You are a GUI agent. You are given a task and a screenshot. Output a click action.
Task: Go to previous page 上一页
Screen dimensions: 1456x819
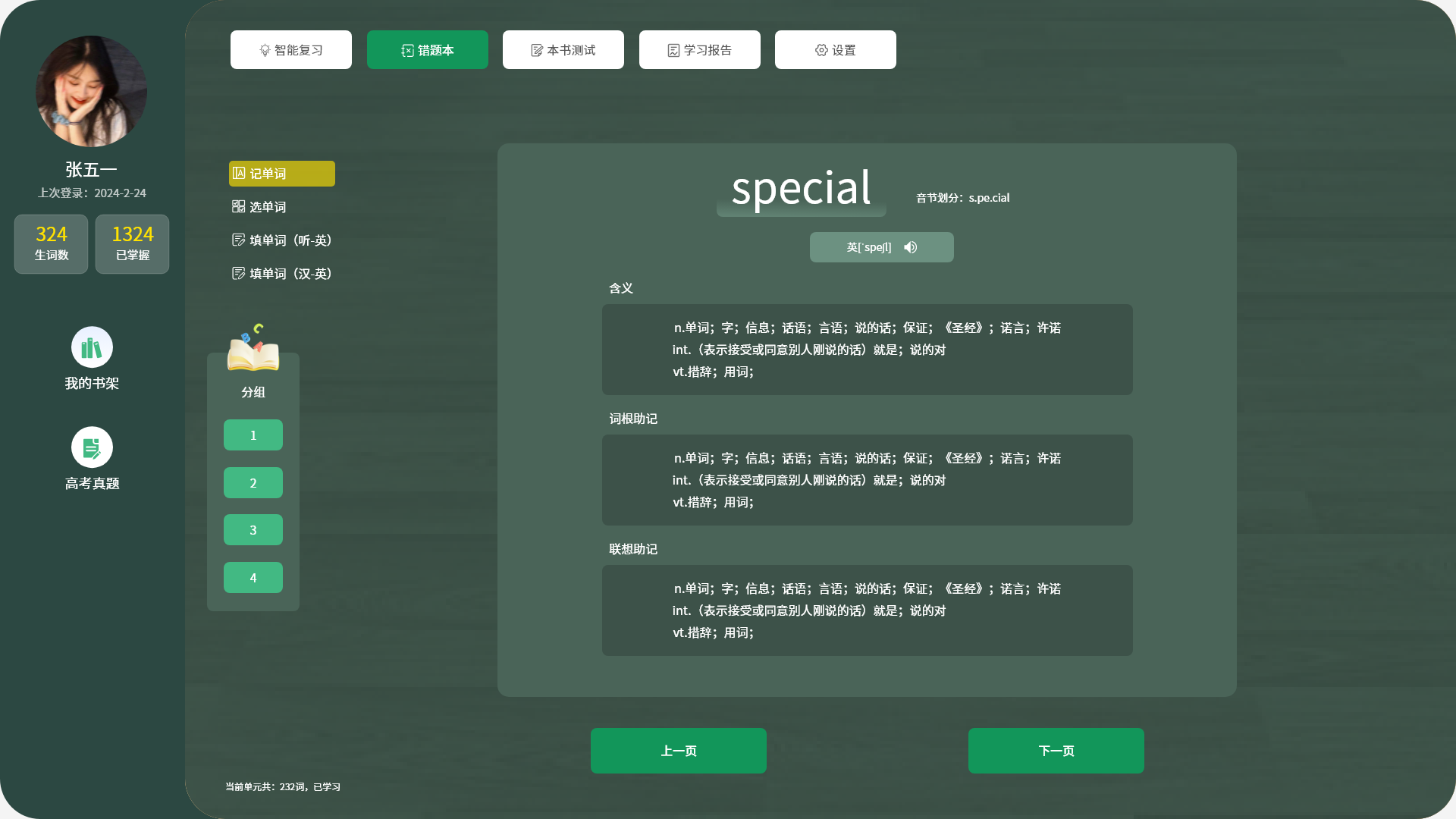679,751
